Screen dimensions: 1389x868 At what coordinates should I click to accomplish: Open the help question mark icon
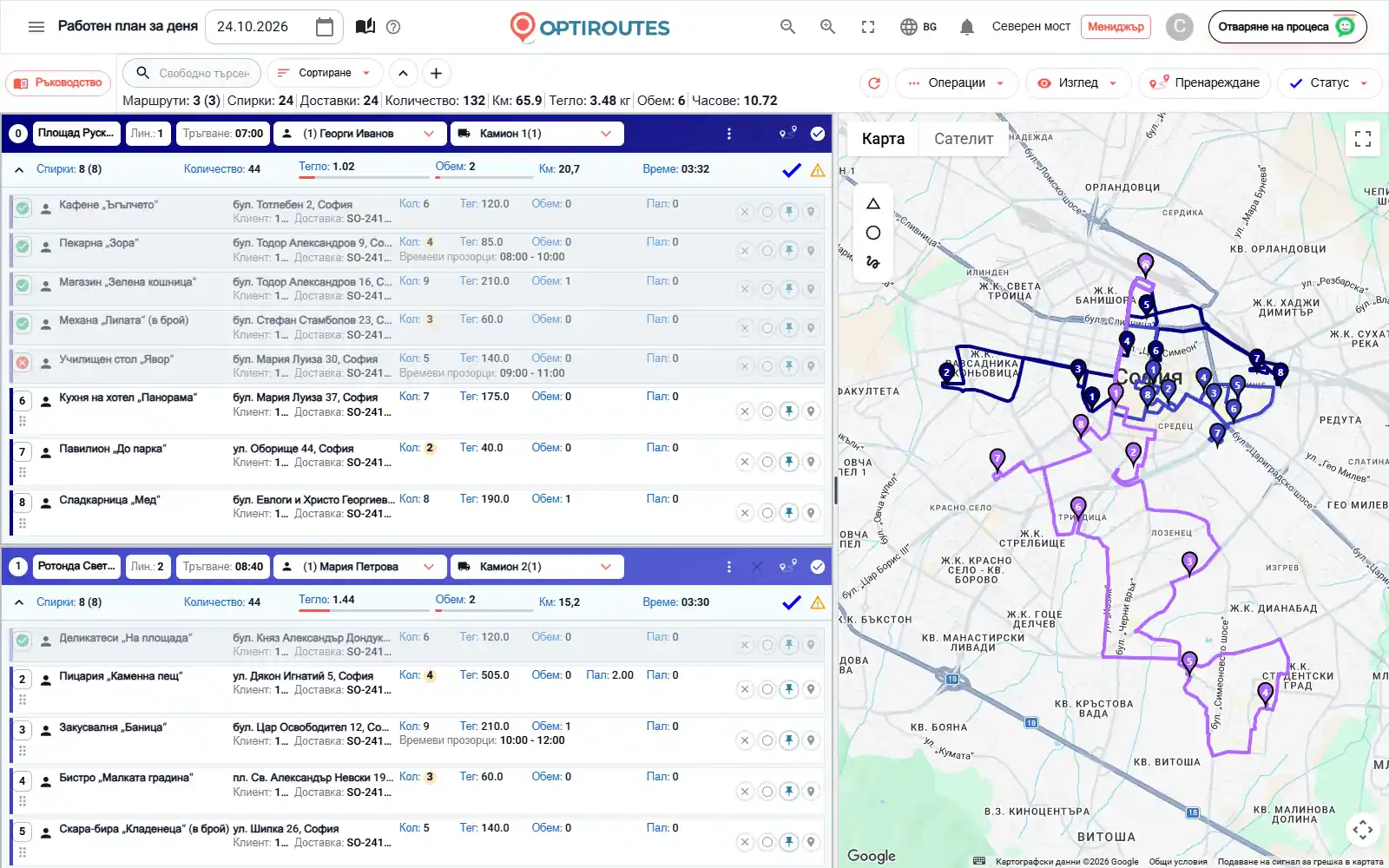click(x=393, y=27)
